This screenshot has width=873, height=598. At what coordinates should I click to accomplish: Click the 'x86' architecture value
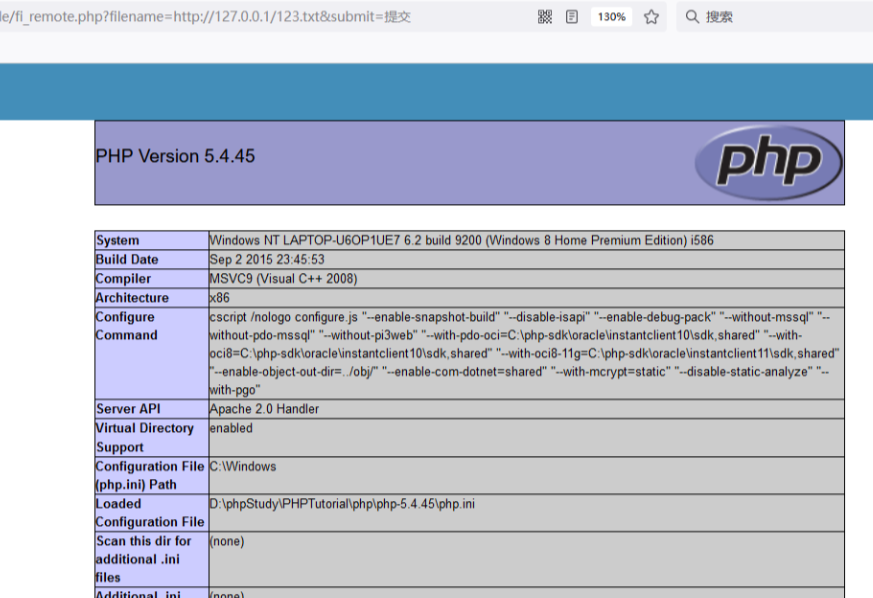(219, 298)
